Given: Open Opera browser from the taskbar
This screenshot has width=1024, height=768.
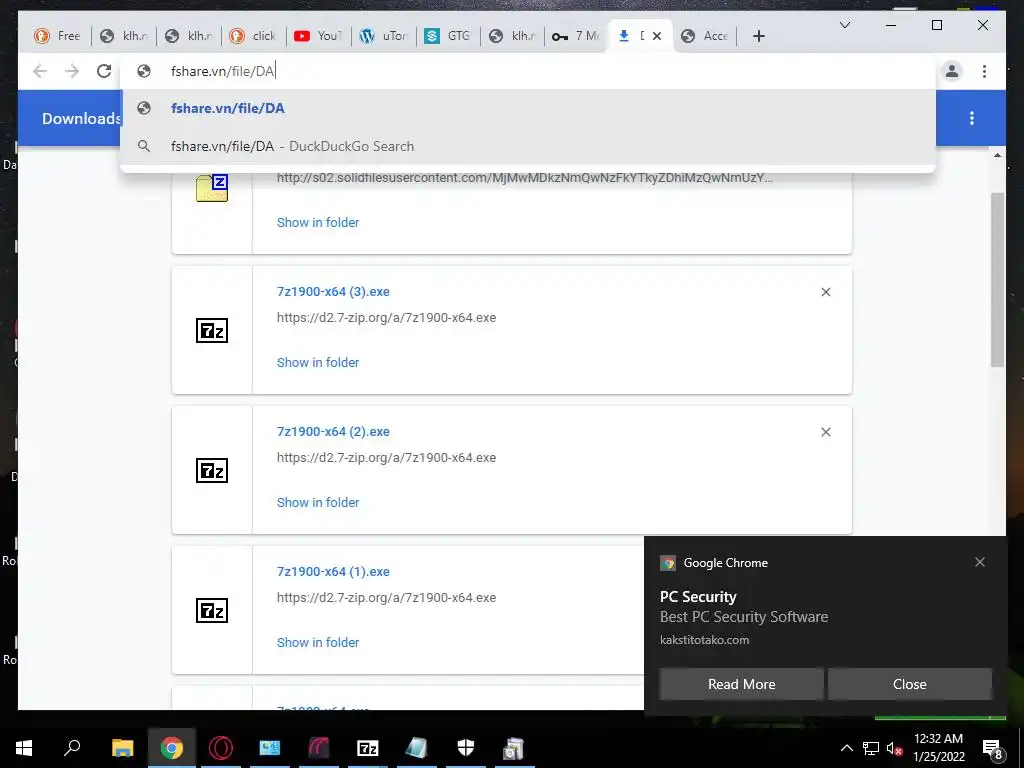Looking at the screenshot, I should 221,748.
